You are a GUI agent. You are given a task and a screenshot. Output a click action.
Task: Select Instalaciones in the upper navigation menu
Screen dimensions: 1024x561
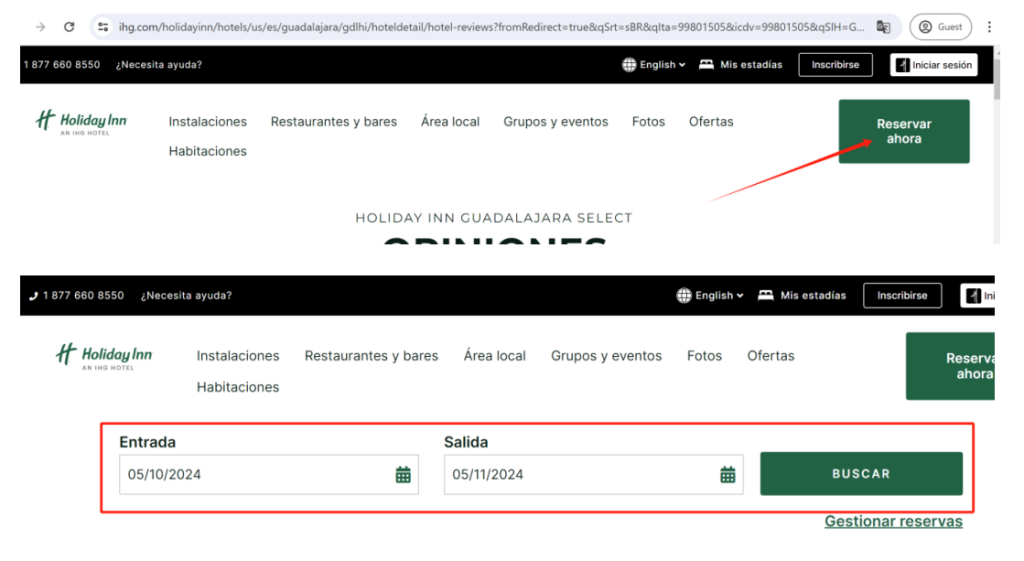tap(207, 122)
